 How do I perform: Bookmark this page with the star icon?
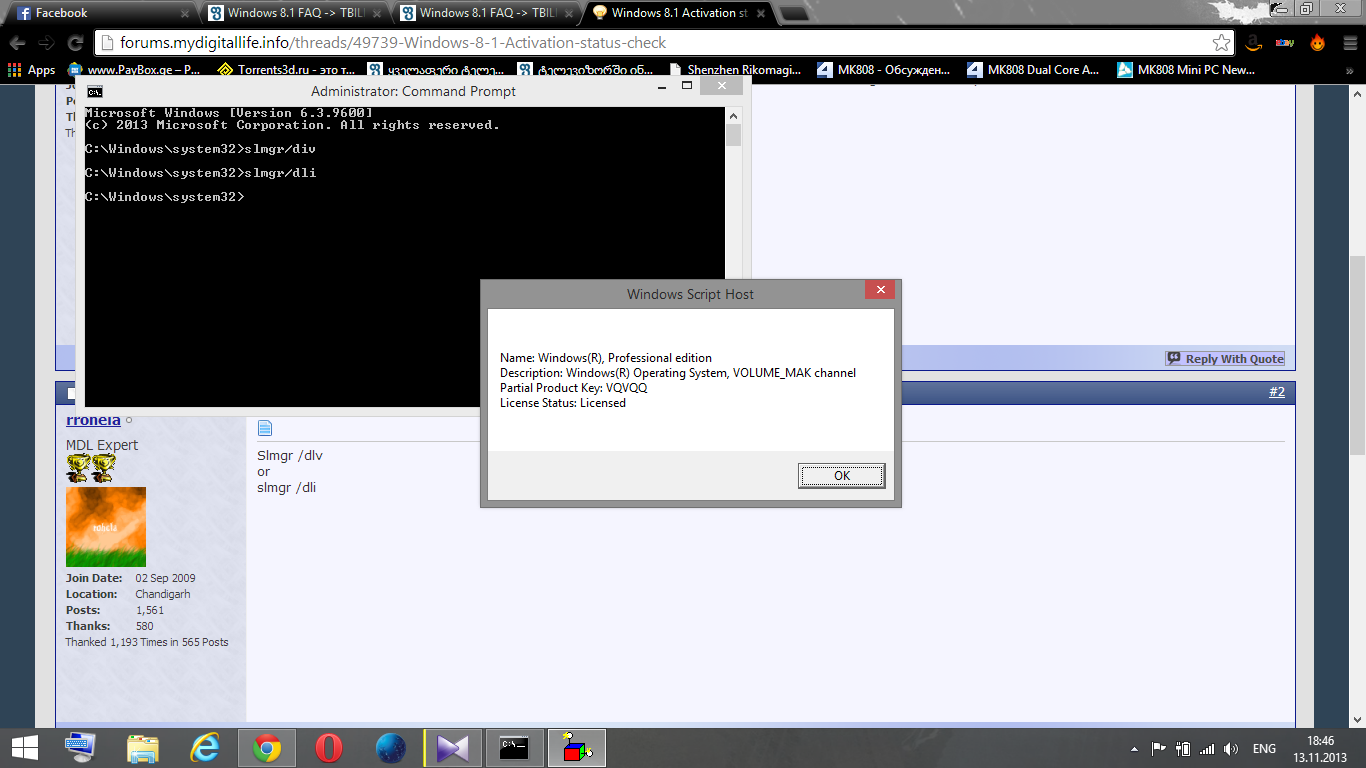click(1219, 43)
